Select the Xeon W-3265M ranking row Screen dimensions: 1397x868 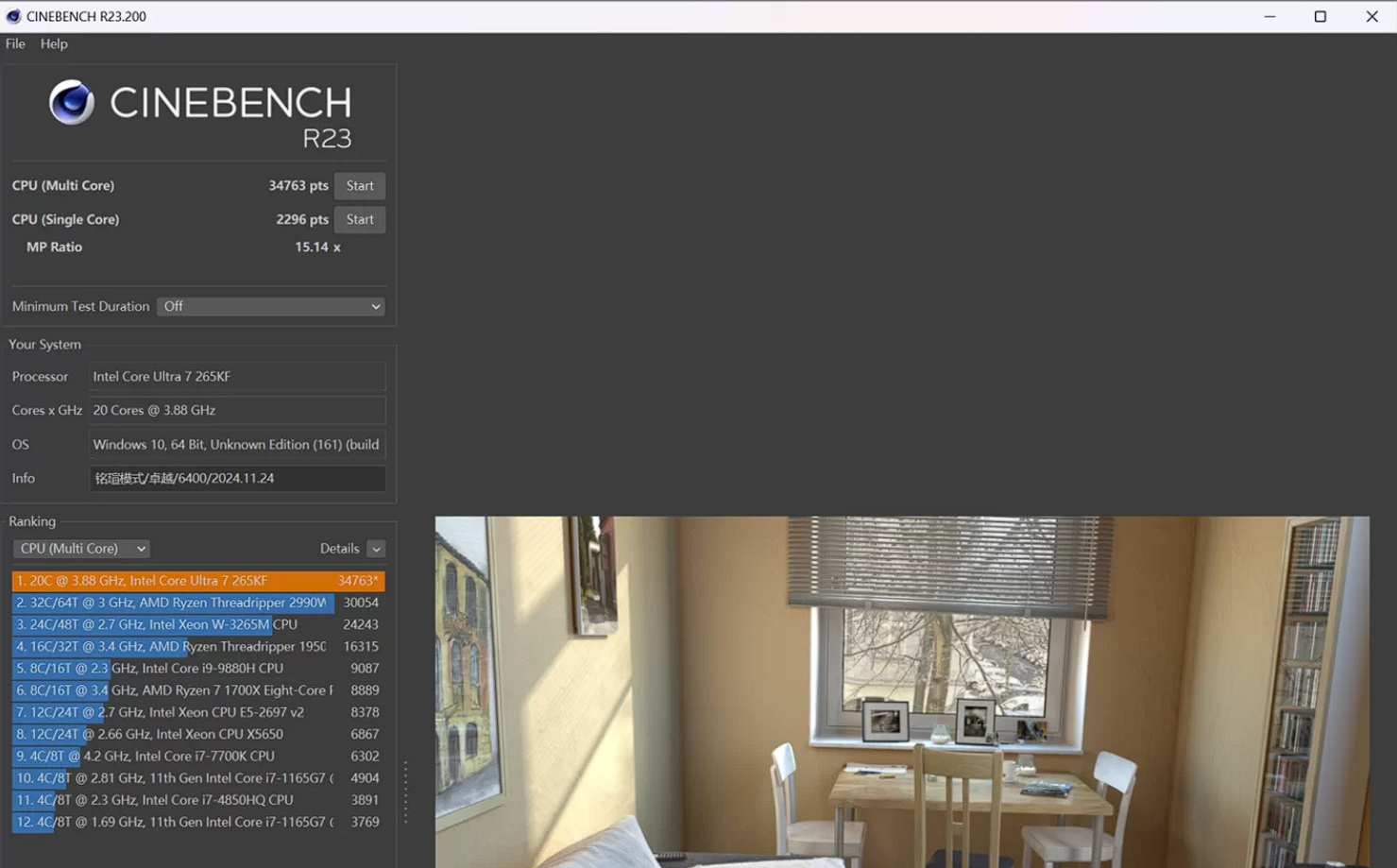click(x=198, y=624)
